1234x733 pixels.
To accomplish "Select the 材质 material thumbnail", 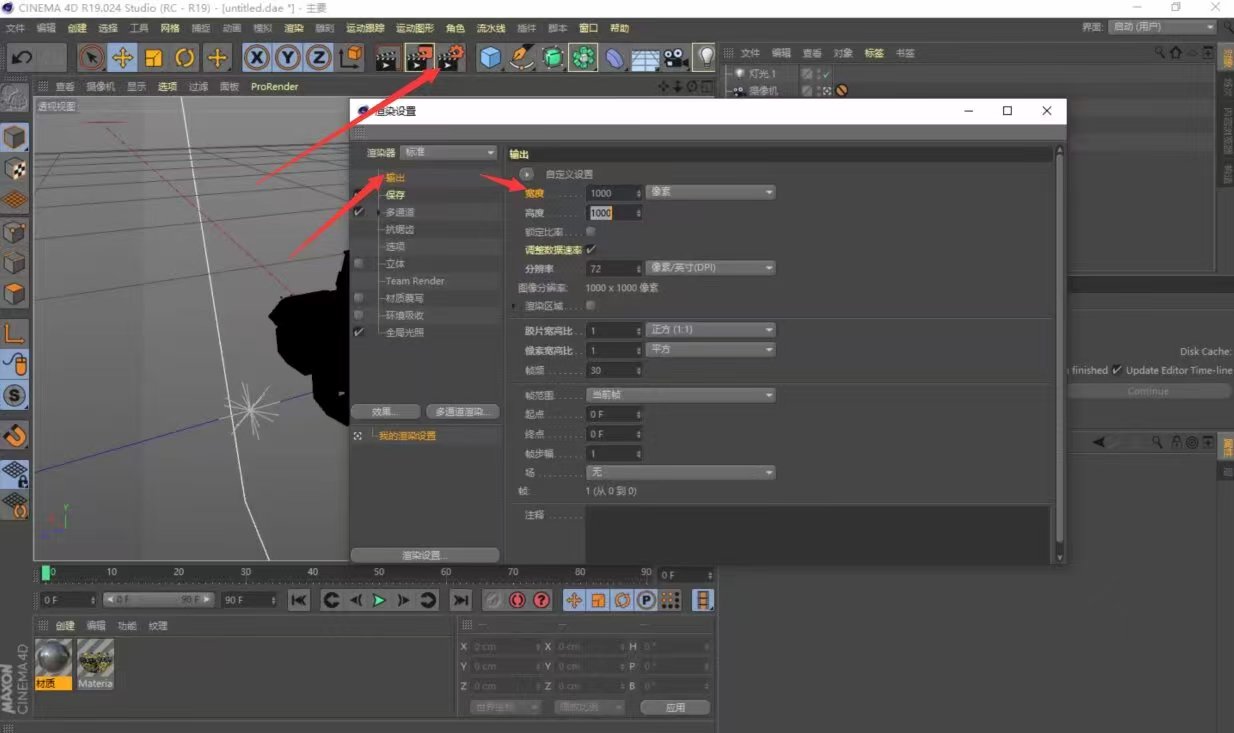I will [x=53, y=664].
